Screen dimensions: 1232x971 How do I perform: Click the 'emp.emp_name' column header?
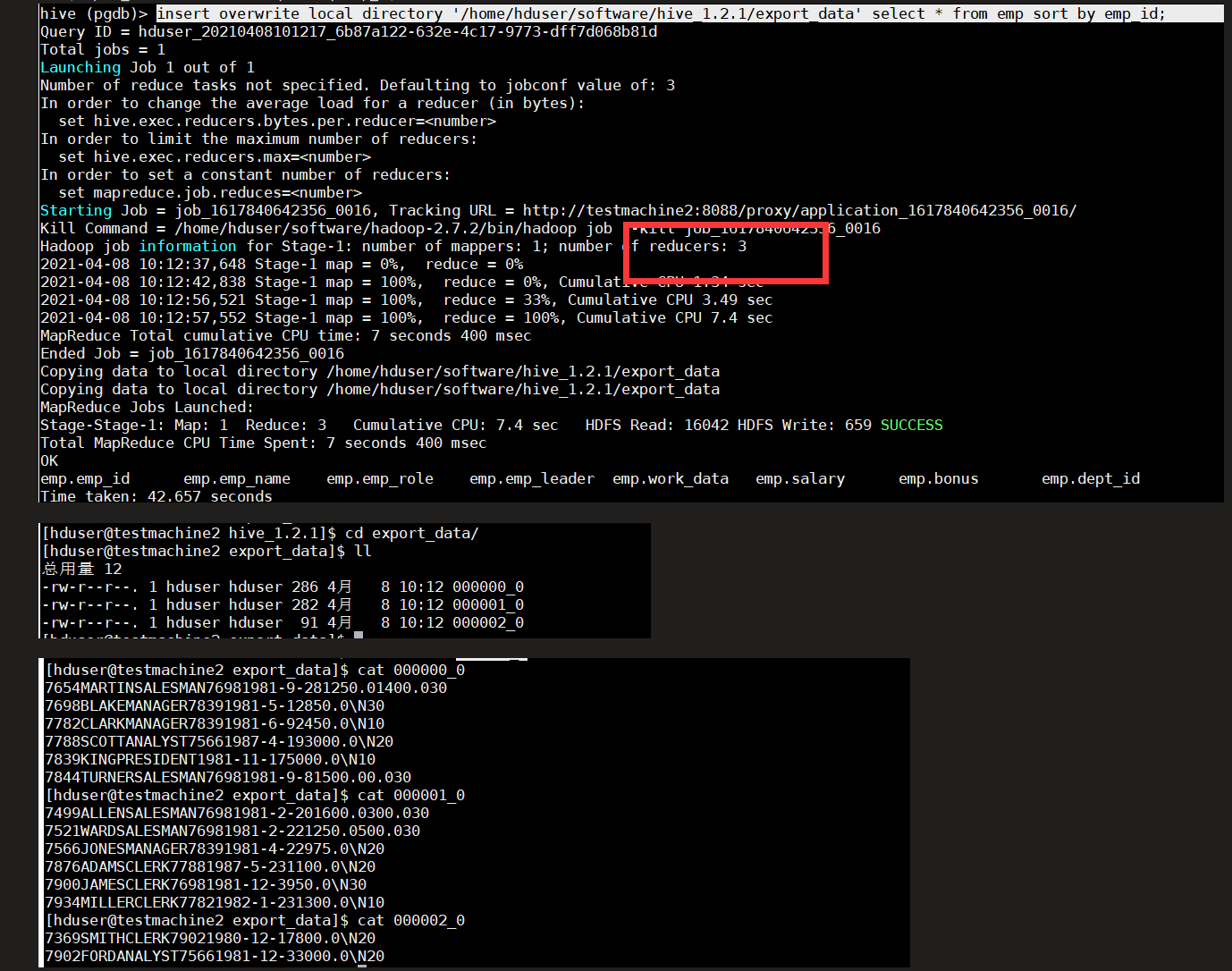[x=237, y=478]
